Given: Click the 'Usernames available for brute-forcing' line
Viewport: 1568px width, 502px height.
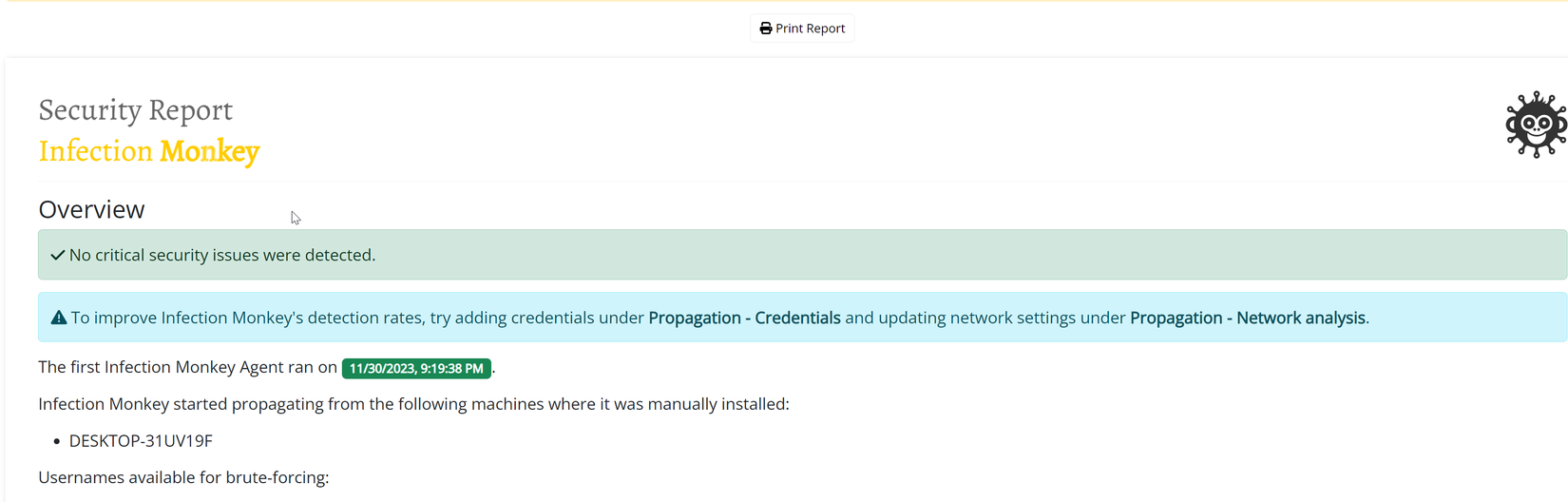Looking at the screenshot, I should click(x=183, y=477).
